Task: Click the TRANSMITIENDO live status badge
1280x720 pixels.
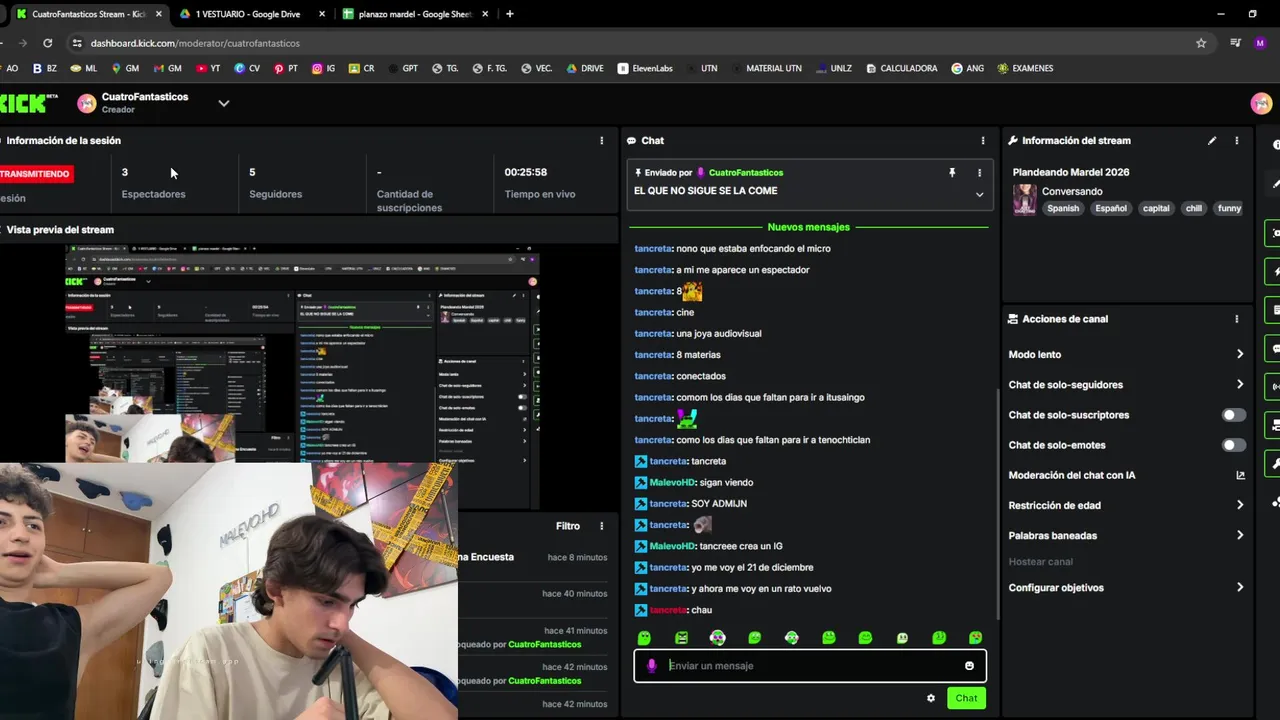Action: (x=35, y=174)
